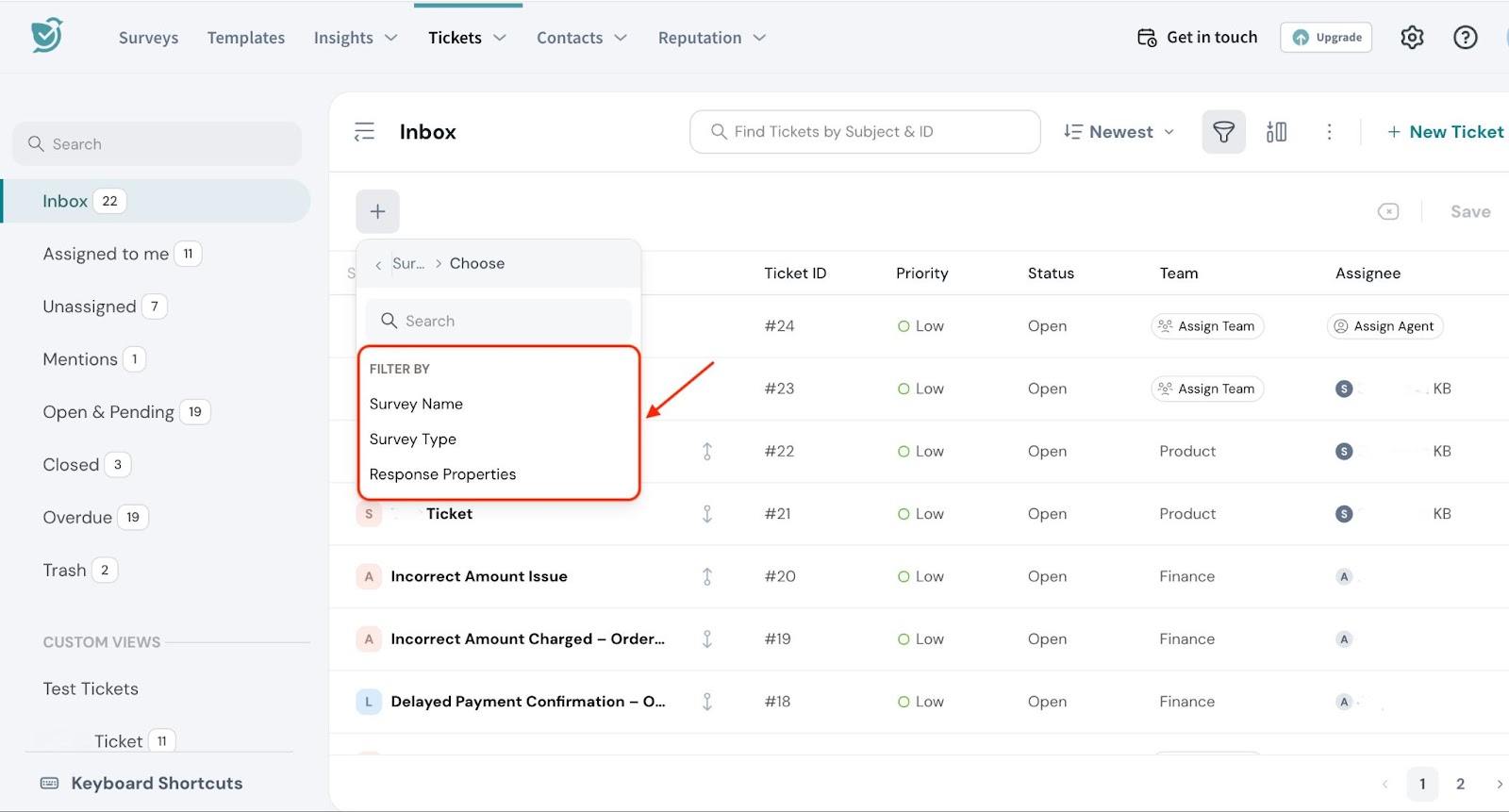Go back using the filter breadcrumb arrow
The height and width of the screenshot is (812, 1509).
[x=378, y=265]
